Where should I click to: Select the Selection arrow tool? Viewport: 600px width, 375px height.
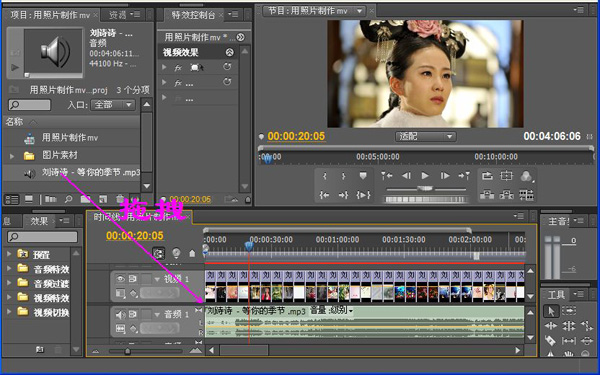pyautogui.click(x=551, y=311)
